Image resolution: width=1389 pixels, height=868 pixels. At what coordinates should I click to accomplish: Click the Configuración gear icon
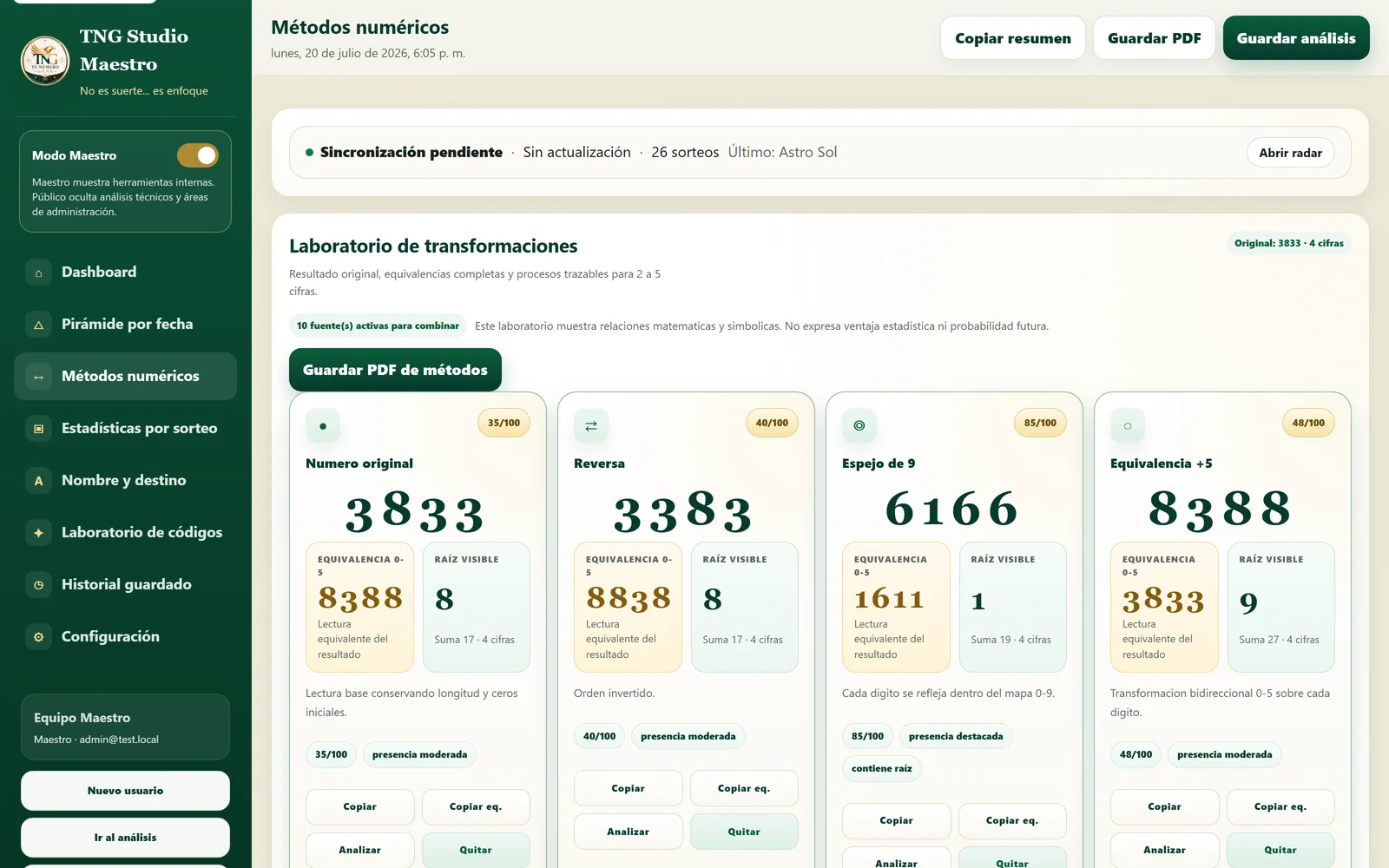tap(38, 637)
